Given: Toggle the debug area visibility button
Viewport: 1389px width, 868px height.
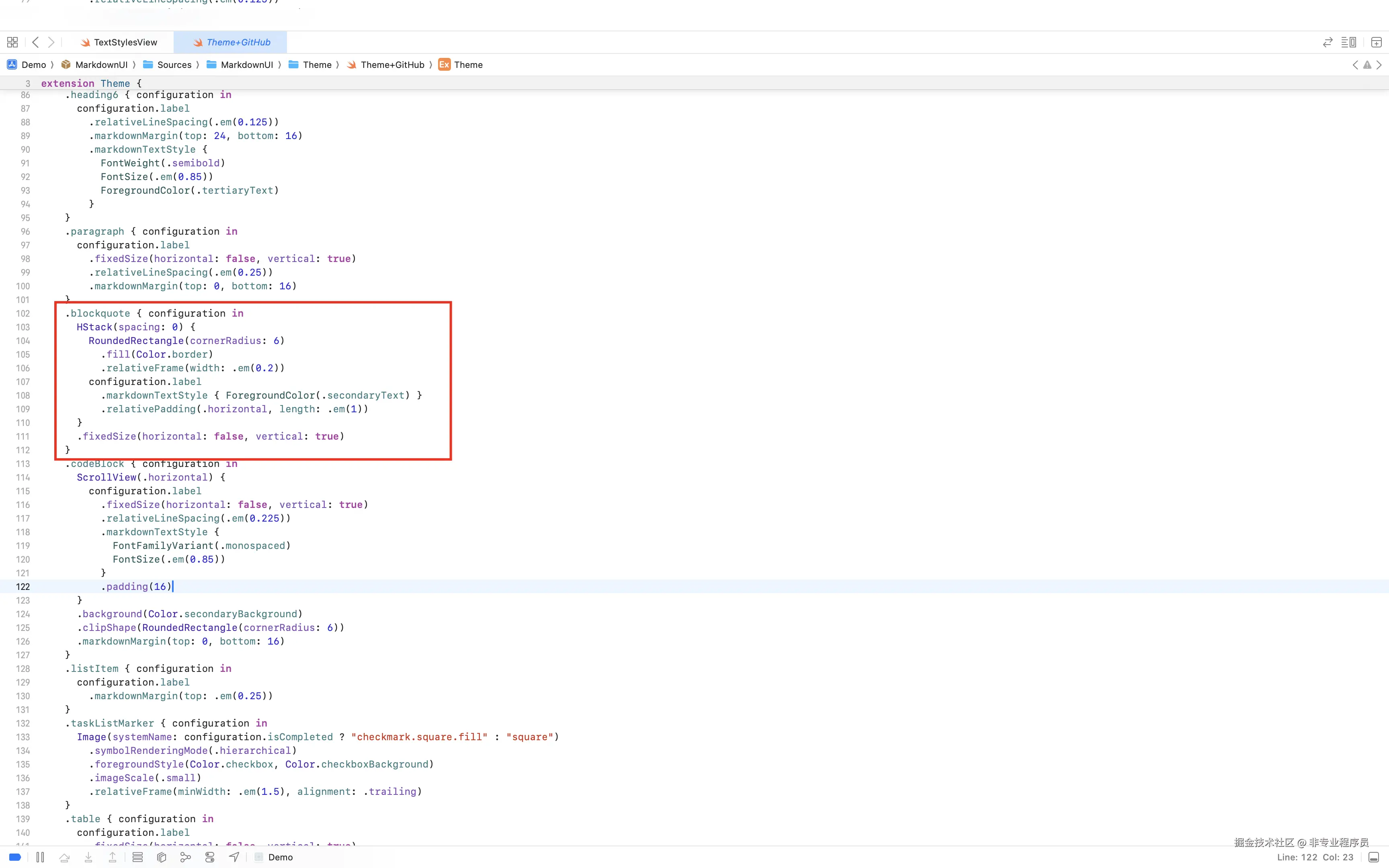Looking at the screenshot, I should 1373,857.
